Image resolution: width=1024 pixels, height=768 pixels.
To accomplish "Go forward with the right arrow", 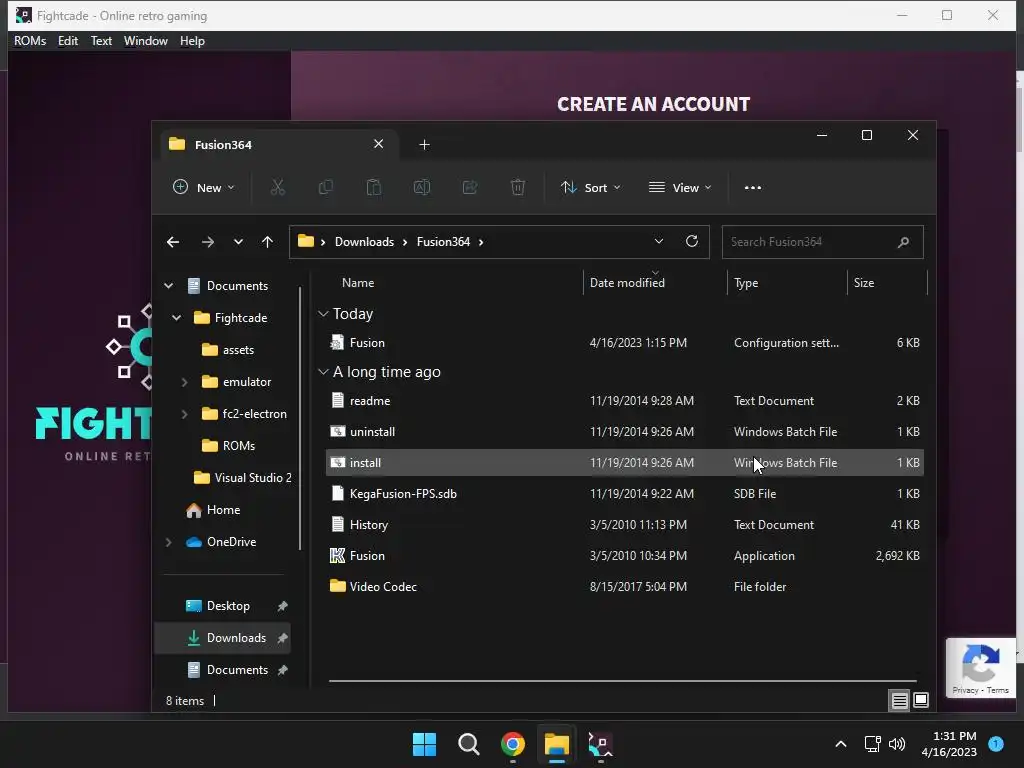I will coord(208,242).
